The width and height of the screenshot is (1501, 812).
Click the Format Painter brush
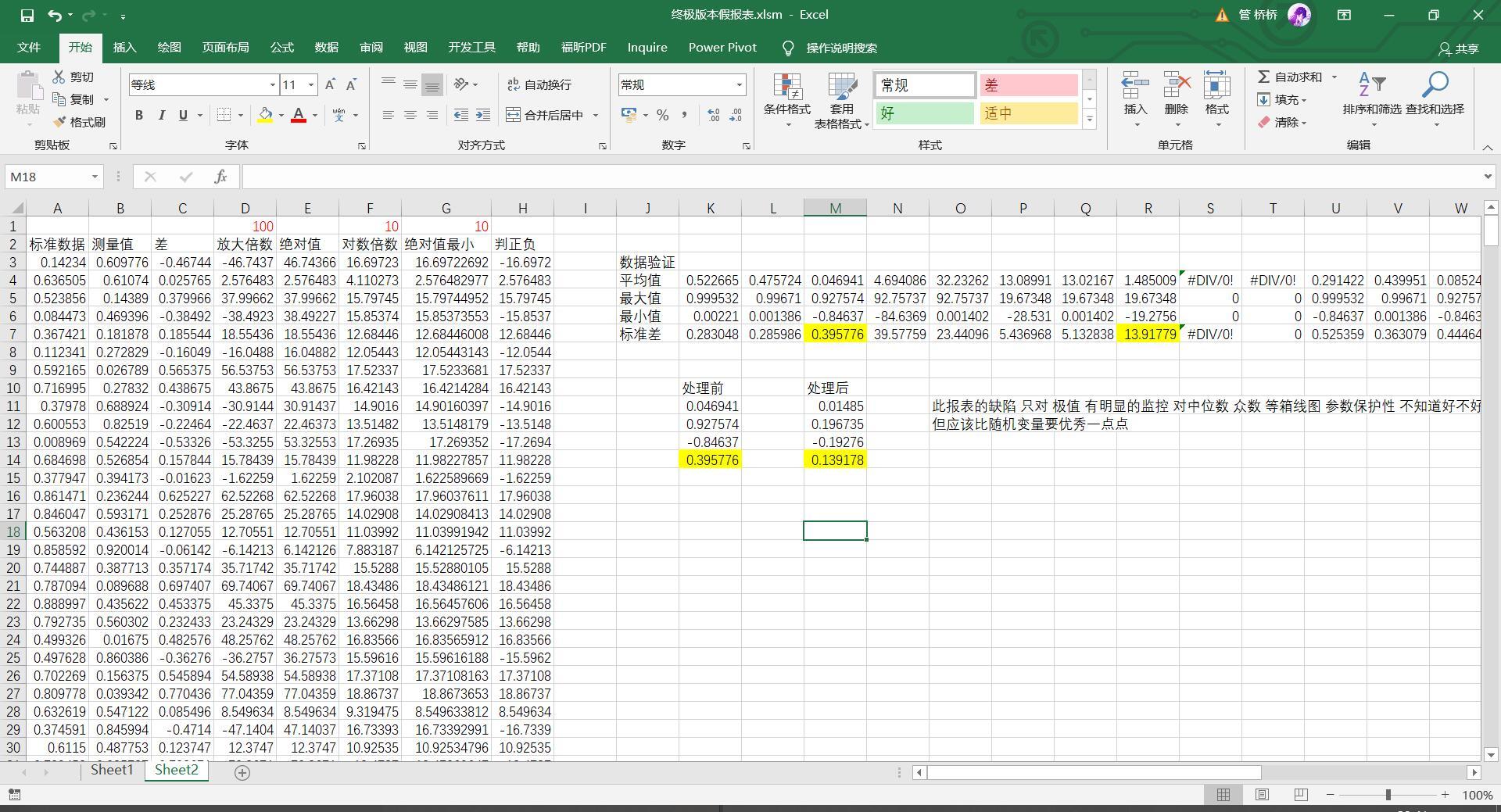[x=79, y=122]
